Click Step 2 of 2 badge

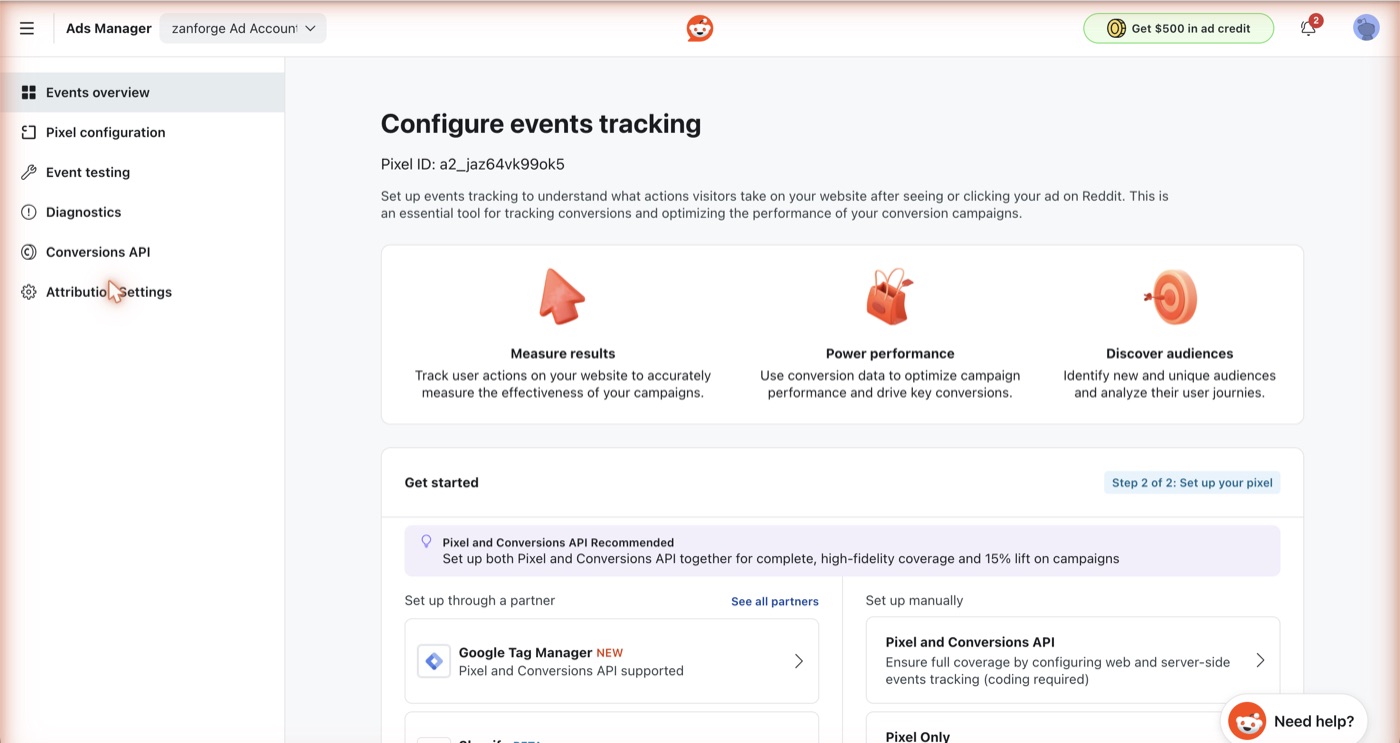pyautogui.click(x=1192, y=482)
